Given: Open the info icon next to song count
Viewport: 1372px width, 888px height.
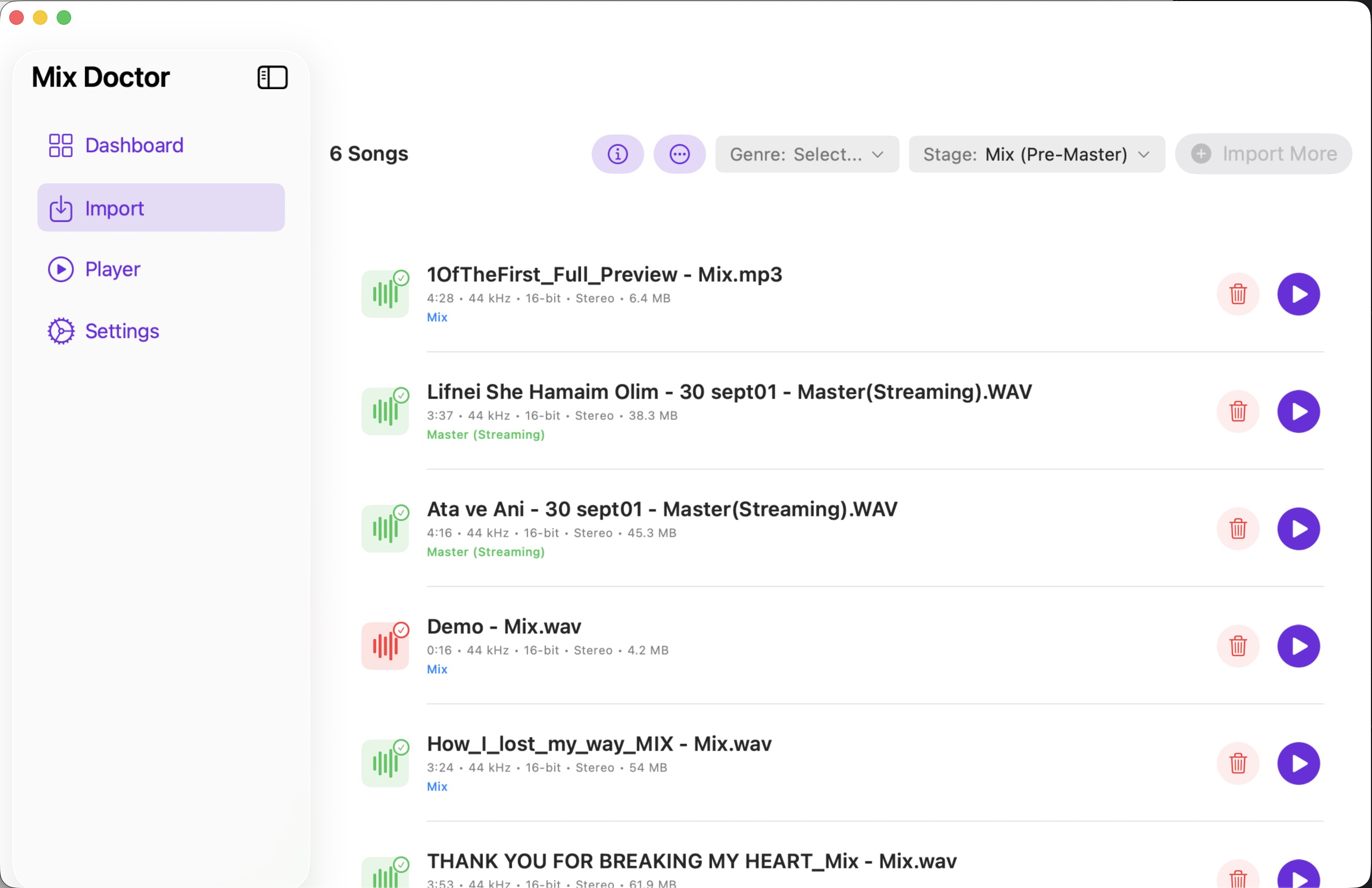Looking at the screenshot, I should click(617, 154).
